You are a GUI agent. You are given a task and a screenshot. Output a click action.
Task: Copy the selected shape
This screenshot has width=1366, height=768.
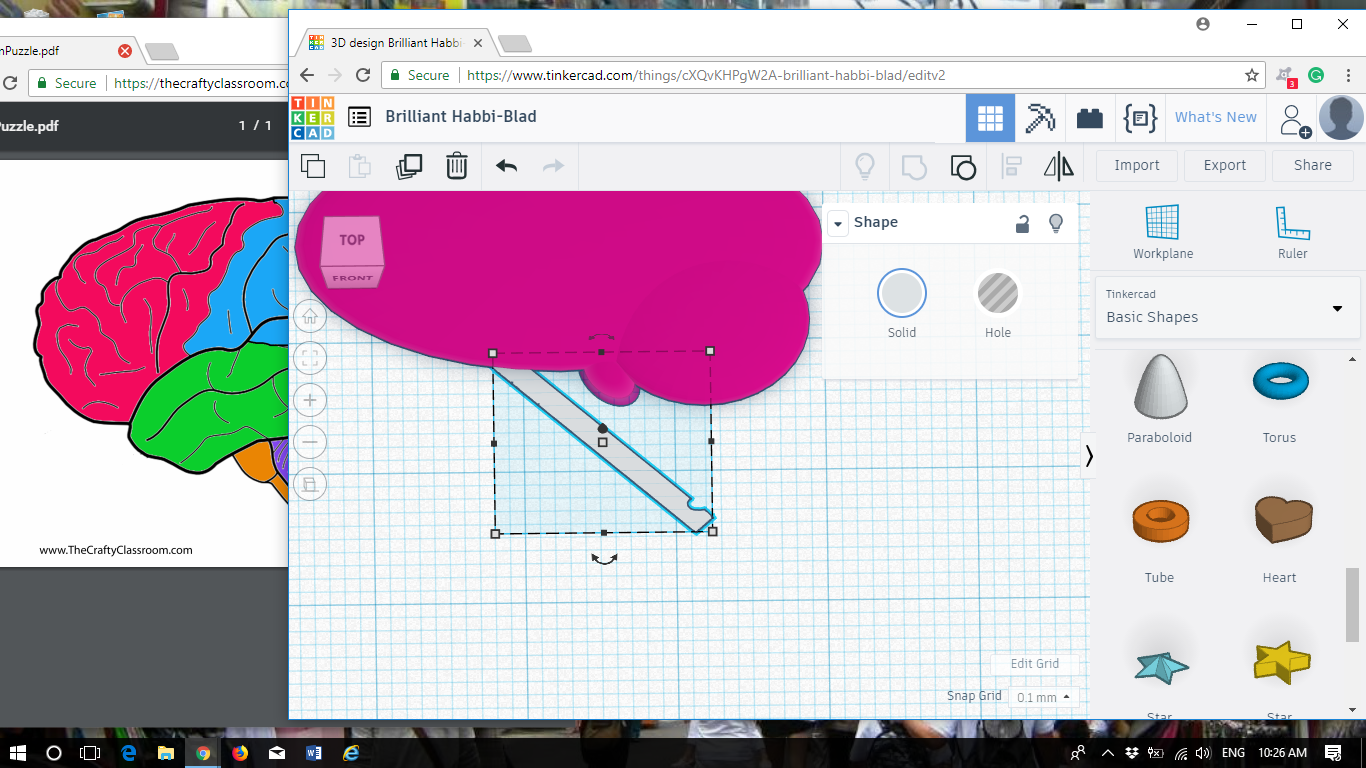(313, 166)
